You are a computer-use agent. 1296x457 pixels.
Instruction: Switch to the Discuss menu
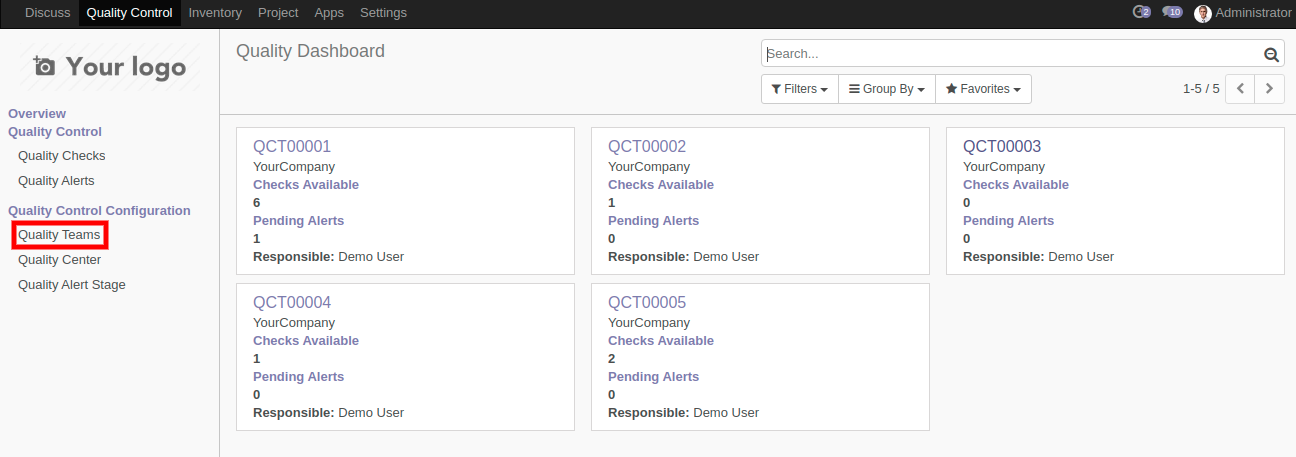(x=48, y=13)
